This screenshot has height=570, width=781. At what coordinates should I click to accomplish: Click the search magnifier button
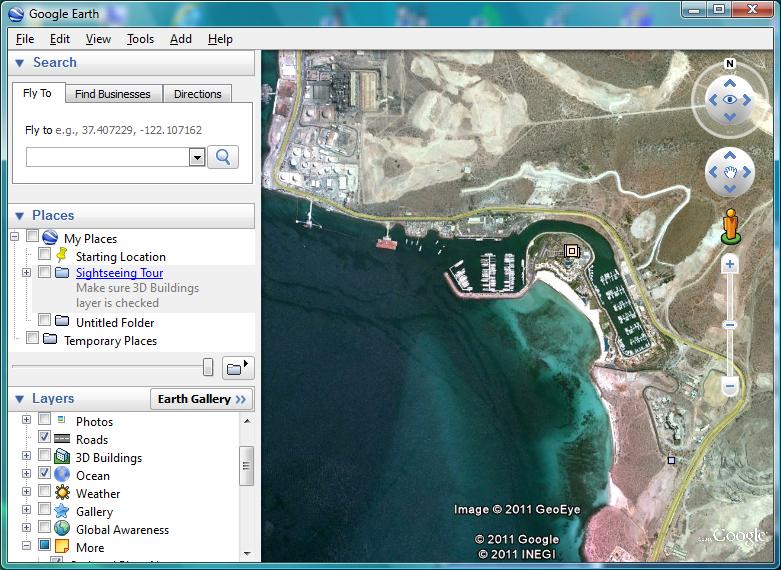point(223,157)
